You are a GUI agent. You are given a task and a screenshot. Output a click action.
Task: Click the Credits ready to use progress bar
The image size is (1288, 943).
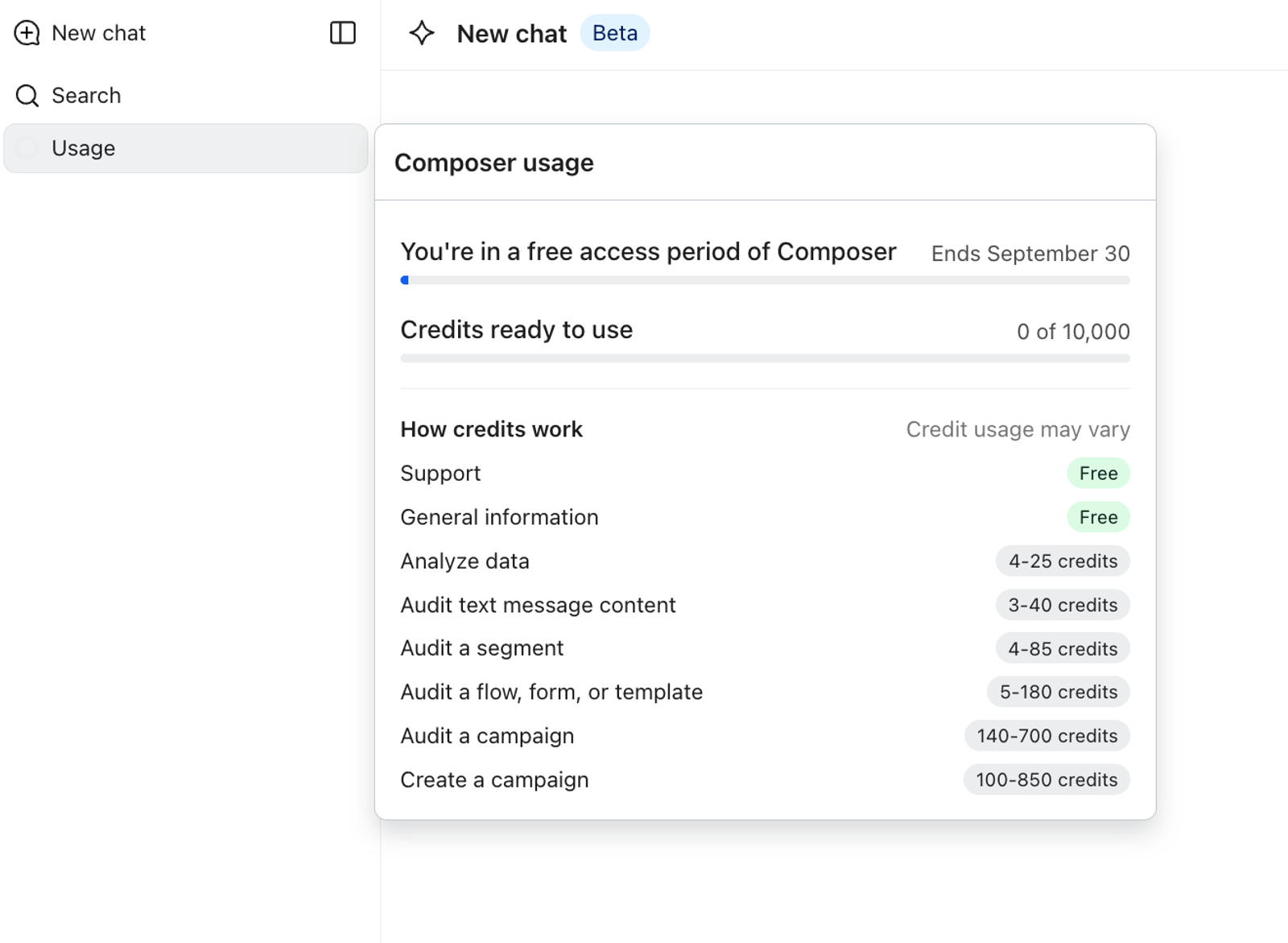point(765,358)
